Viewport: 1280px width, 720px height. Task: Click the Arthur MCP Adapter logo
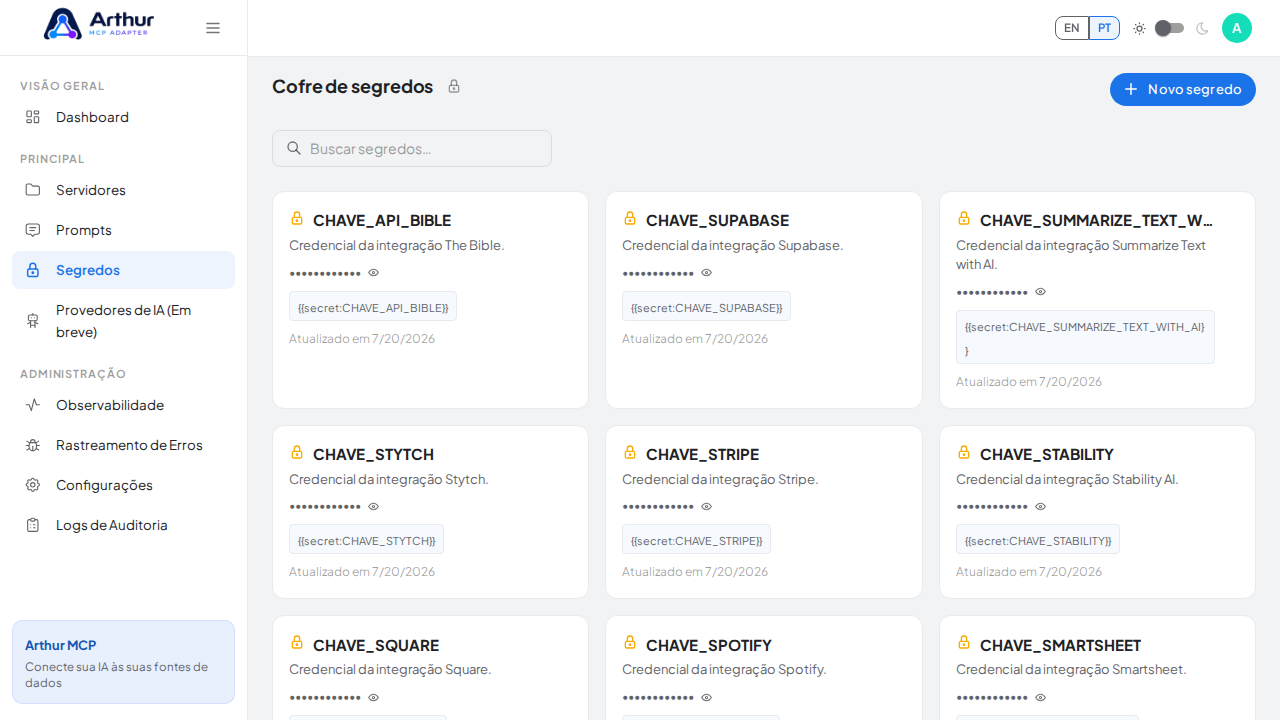99,23
